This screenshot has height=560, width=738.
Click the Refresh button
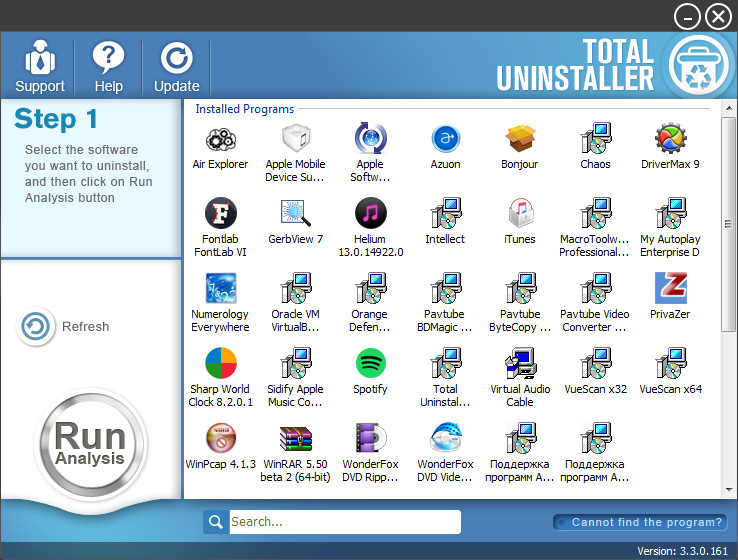pyautogui.click(x=63, y=326)
